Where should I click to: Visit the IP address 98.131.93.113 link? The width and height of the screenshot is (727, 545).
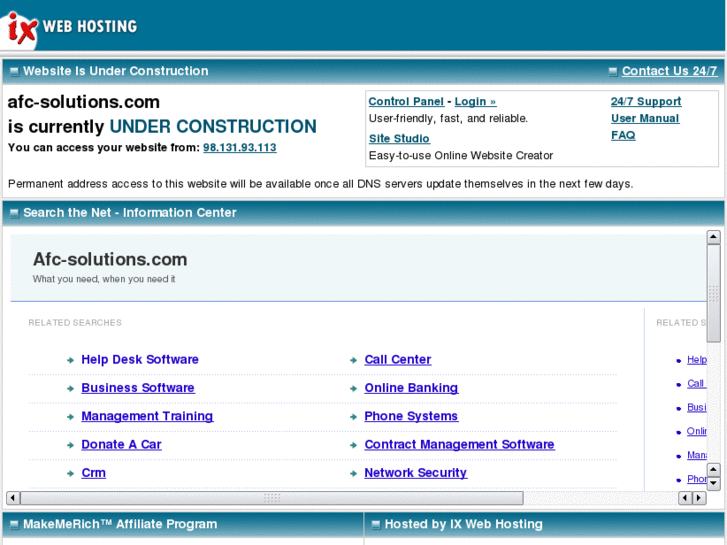240,147
